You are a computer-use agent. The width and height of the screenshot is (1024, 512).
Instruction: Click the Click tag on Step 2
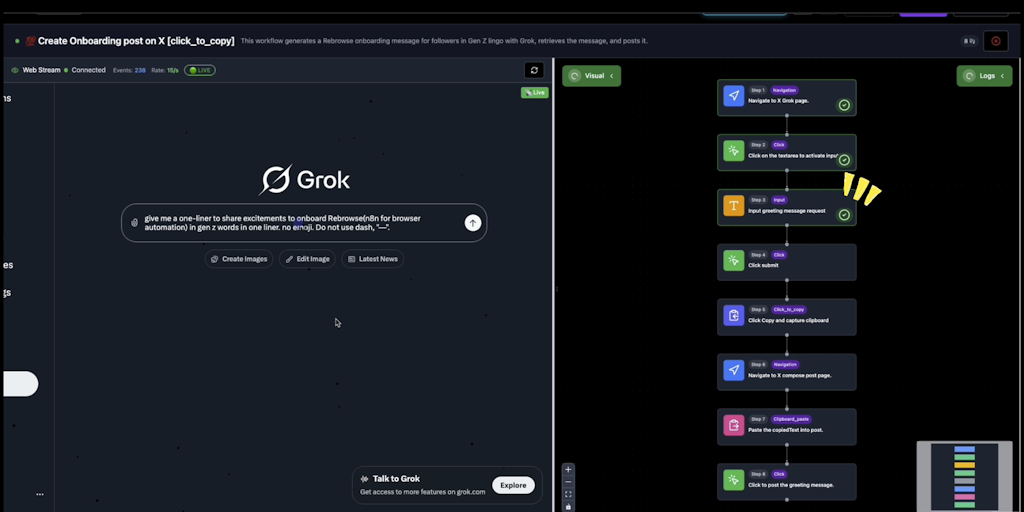(x=779, y=145)
